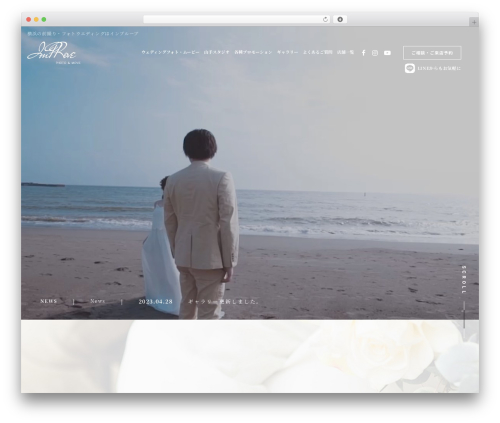Click the LINEからもお気軽に link
The image size is (500, 423).
point(439,68)
